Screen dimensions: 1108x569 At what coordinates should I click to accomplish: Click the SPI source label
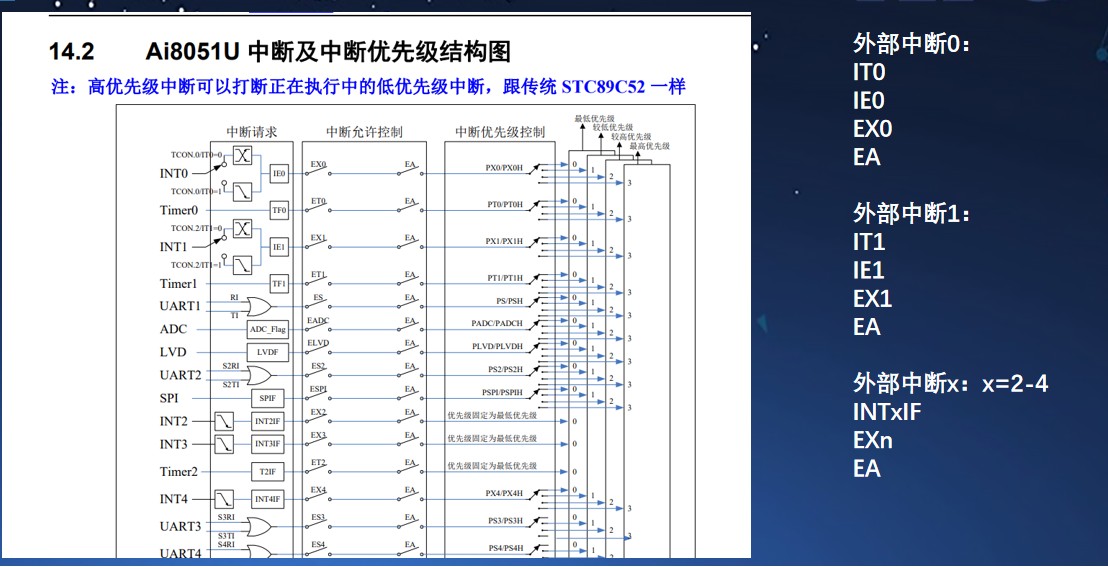169,398
